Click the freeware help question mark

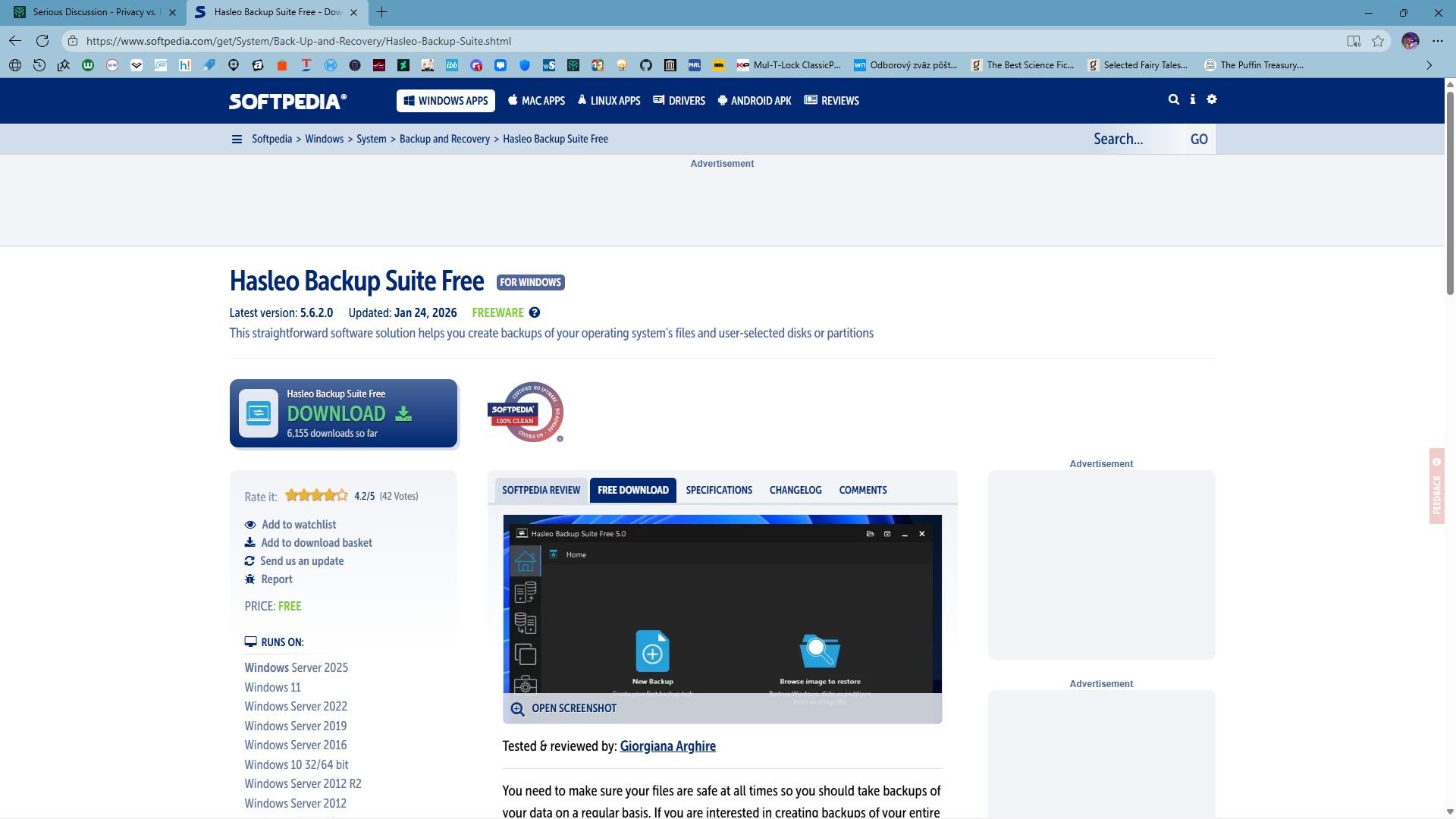(x=535, y=313)
